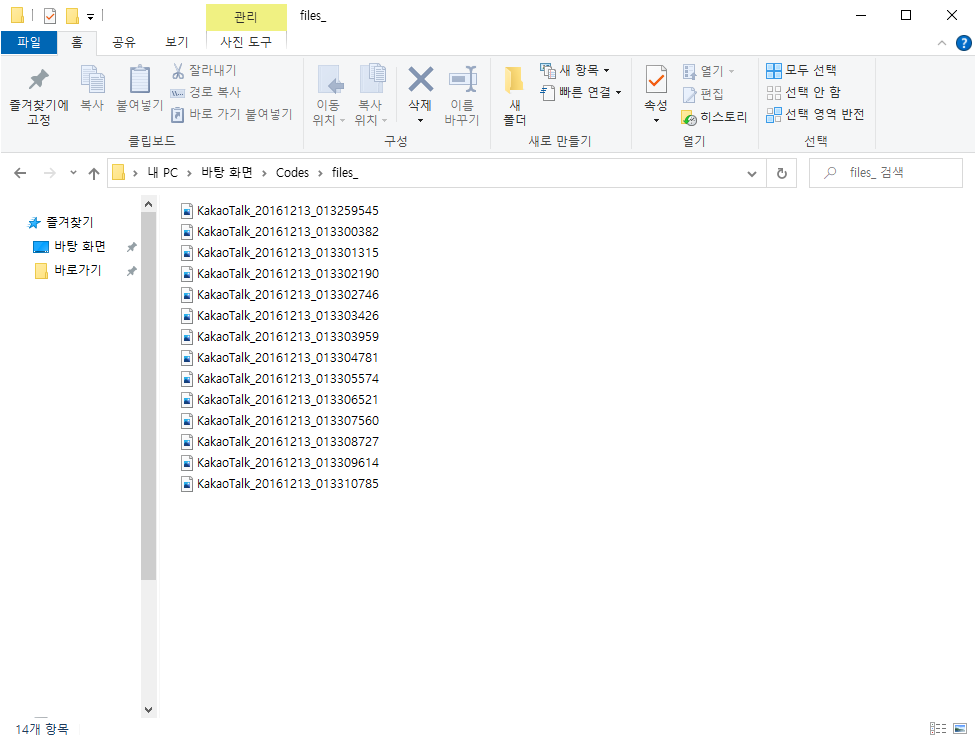Expand chevron after Codes in breadcrumb

tap(320, 173)
